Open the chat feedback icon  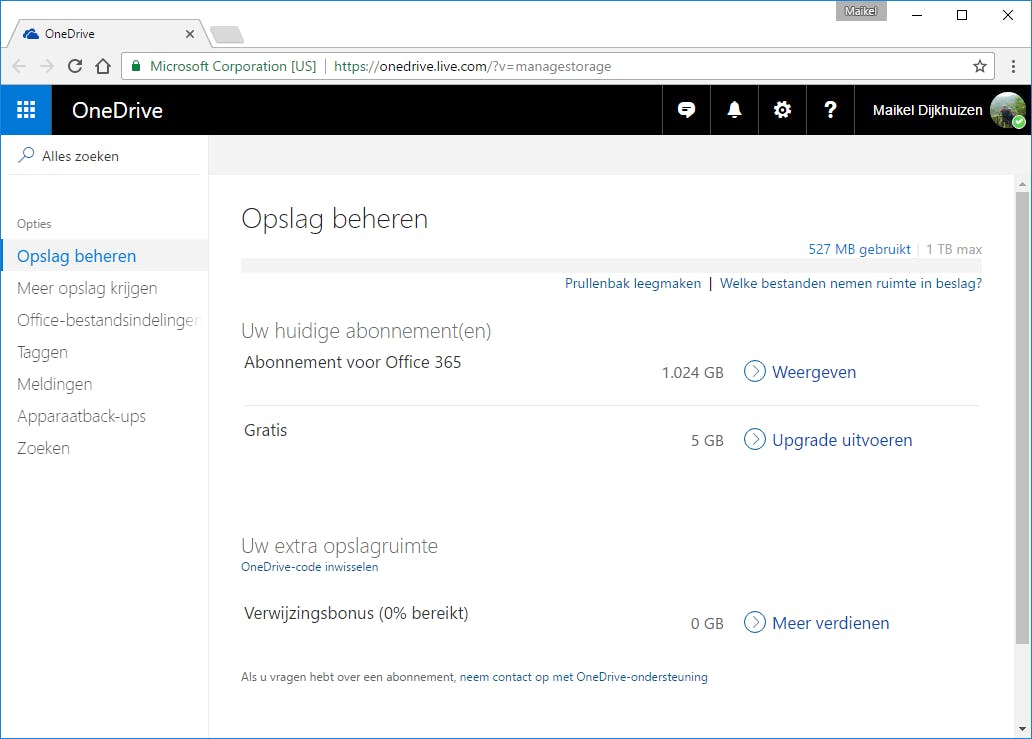pos(686,110)
